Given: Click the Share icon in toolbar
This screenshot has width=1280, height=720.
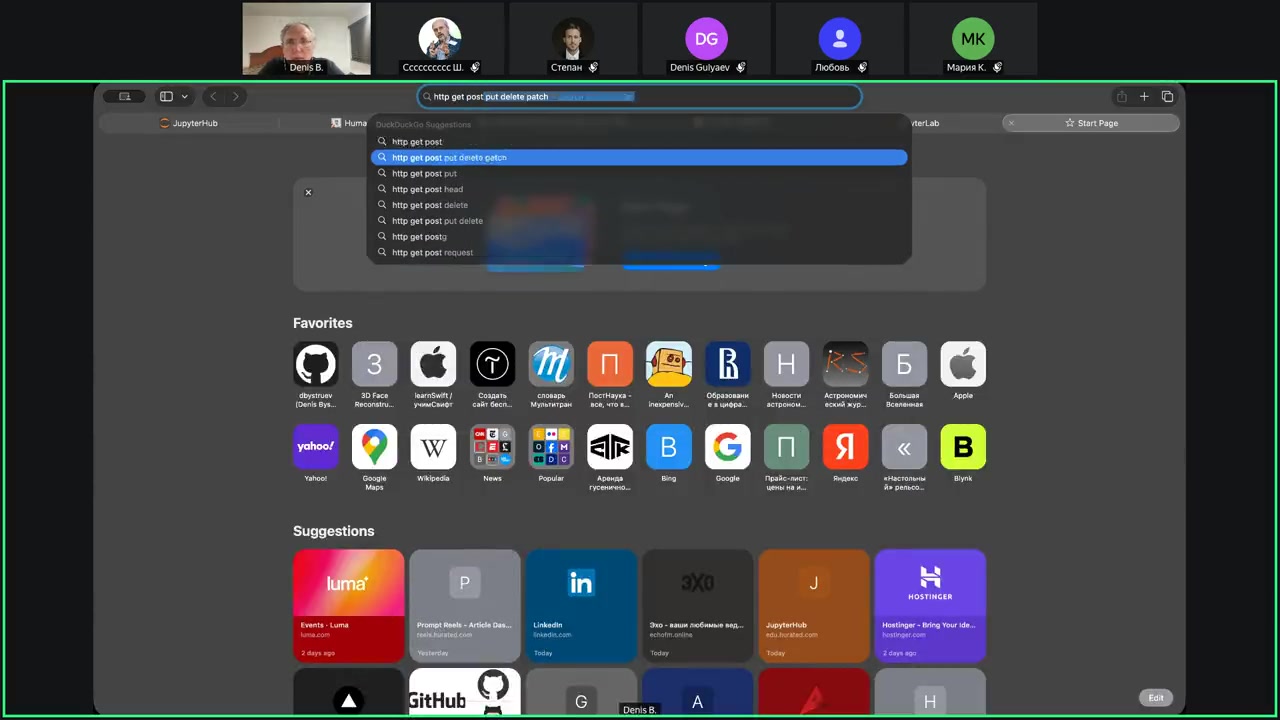Looking at the screenshot, I should click(x=1121, y=97).
